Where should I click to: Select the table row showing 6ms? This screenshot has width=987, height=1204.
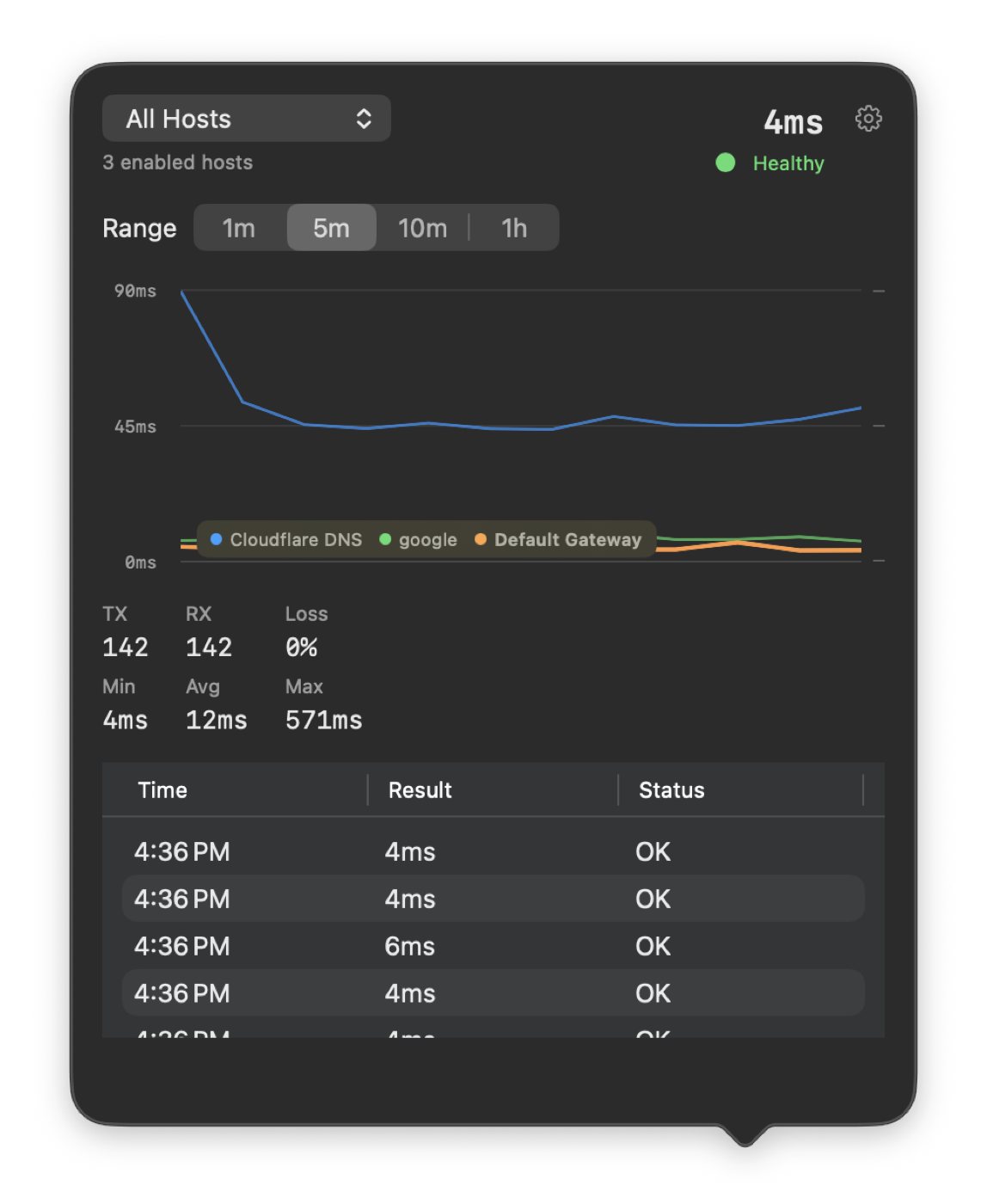[493, 946]
